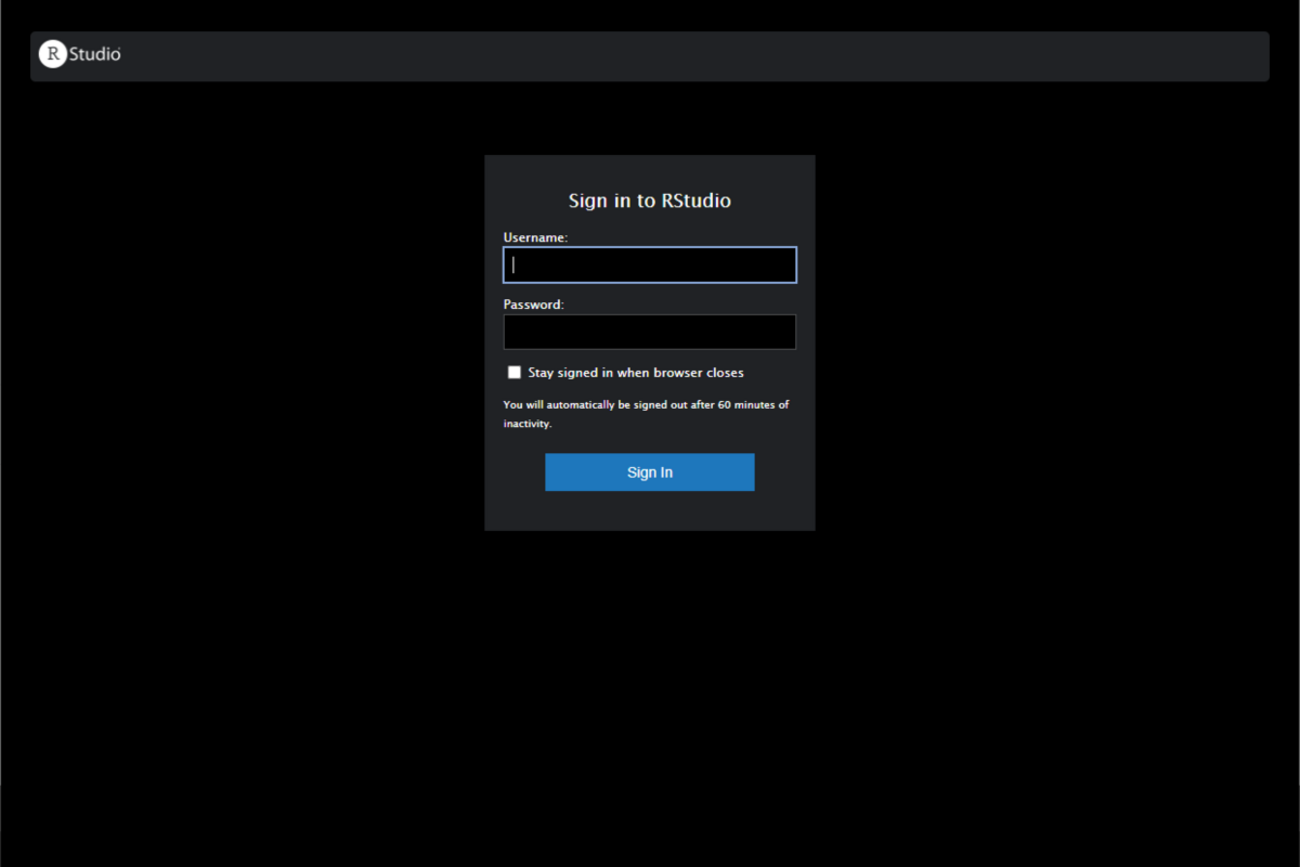
Task: Focus the Username input field
Action: point(650,265)
